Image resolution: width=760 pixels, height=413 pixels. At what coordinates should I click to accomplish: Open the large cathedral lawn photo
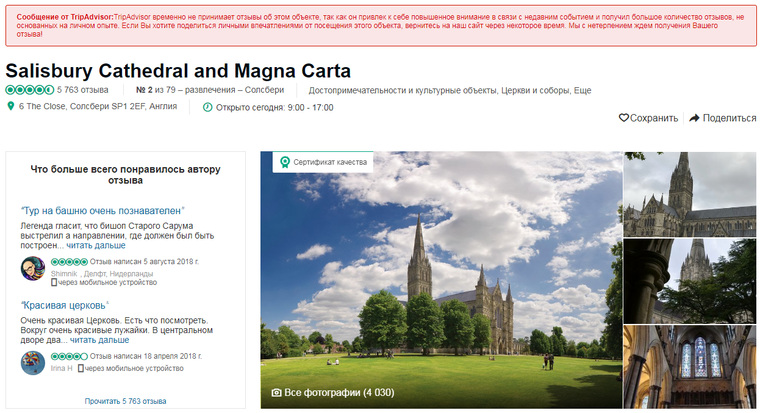coord(441,280)
